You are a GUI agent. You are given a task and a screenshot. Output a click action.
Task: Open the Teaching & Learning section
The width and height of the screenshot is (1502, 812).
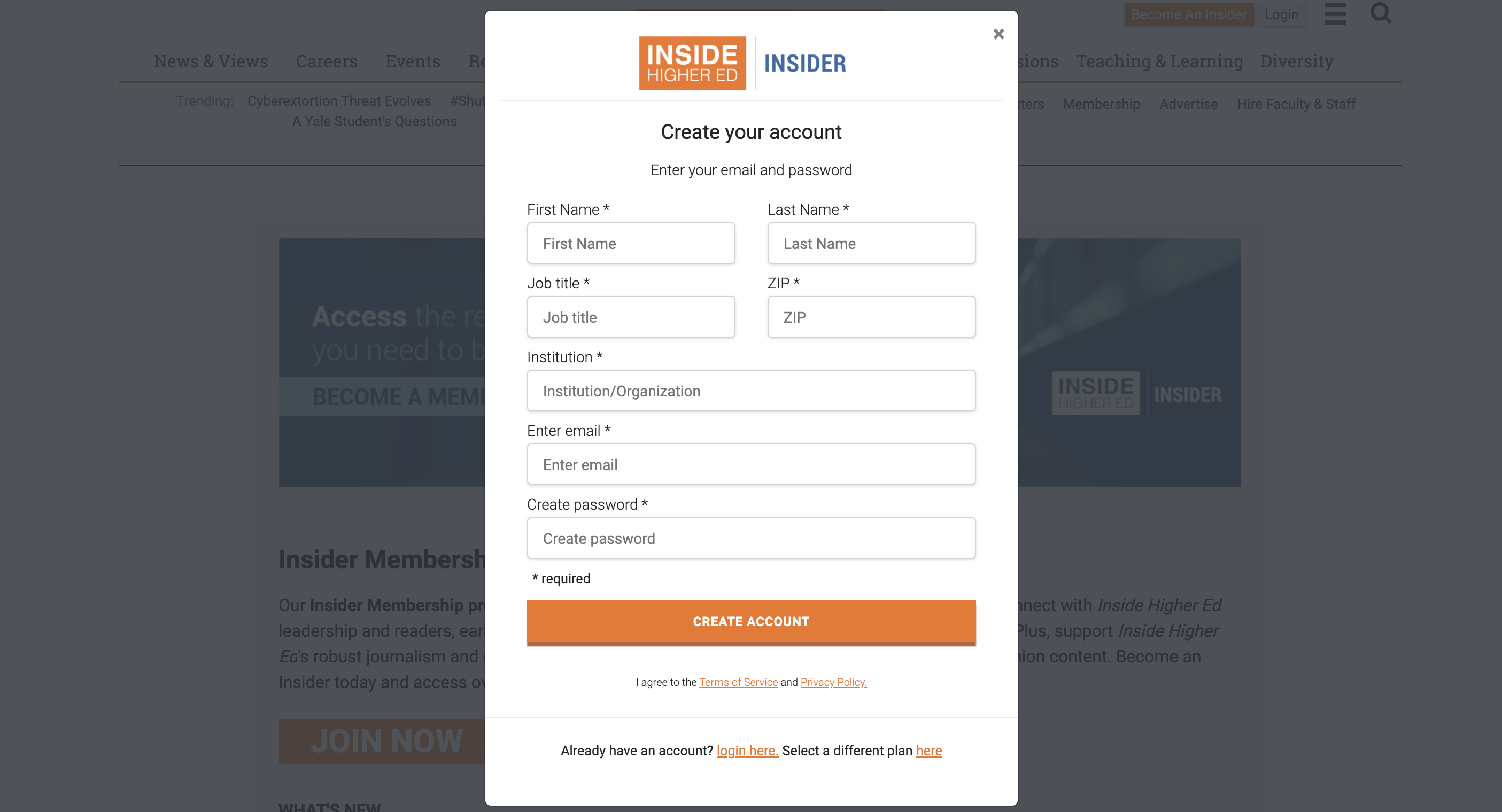[x=1159, y=61]
